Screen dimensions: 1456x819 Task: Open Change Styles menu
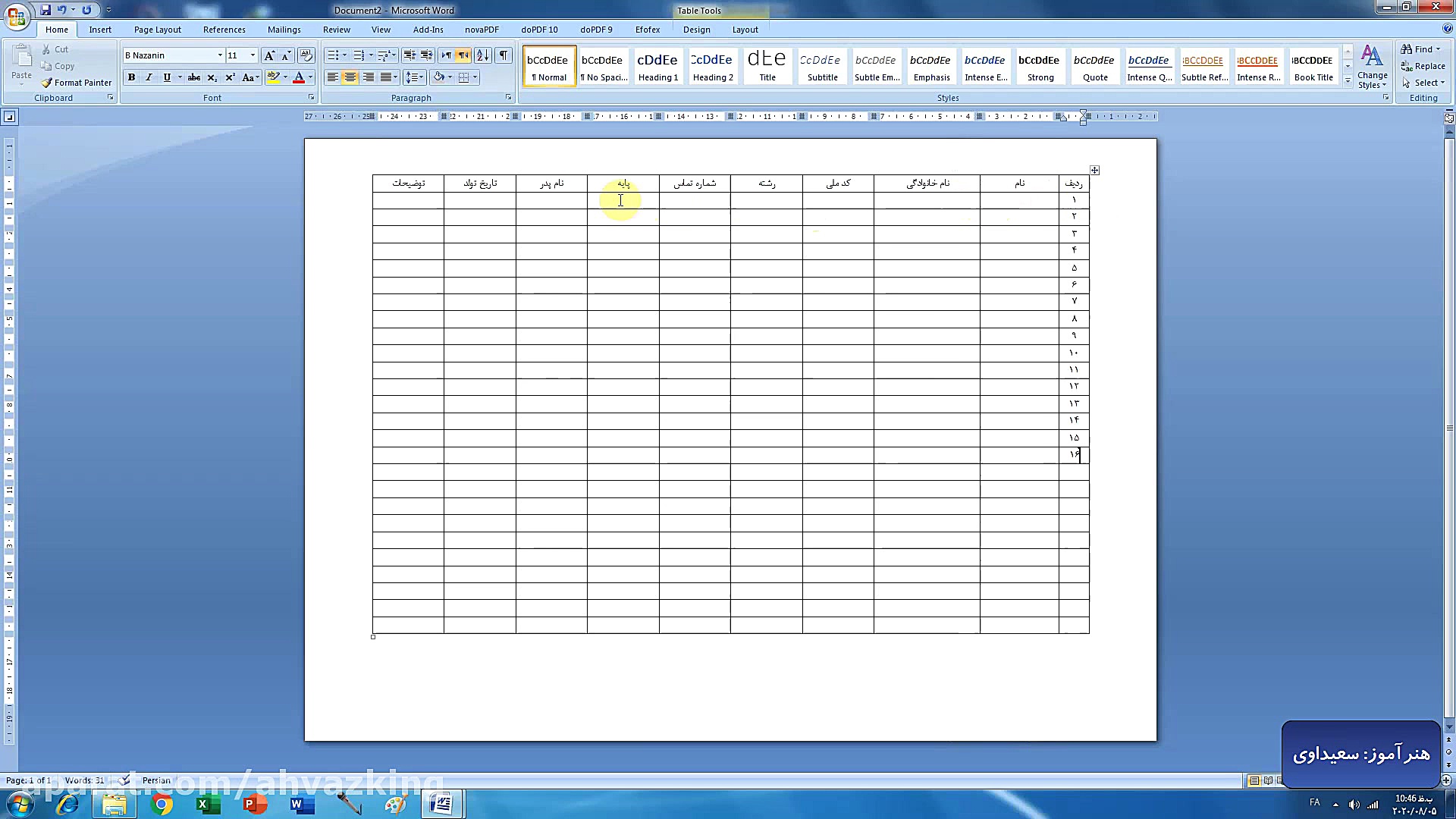click(1372, 67)
